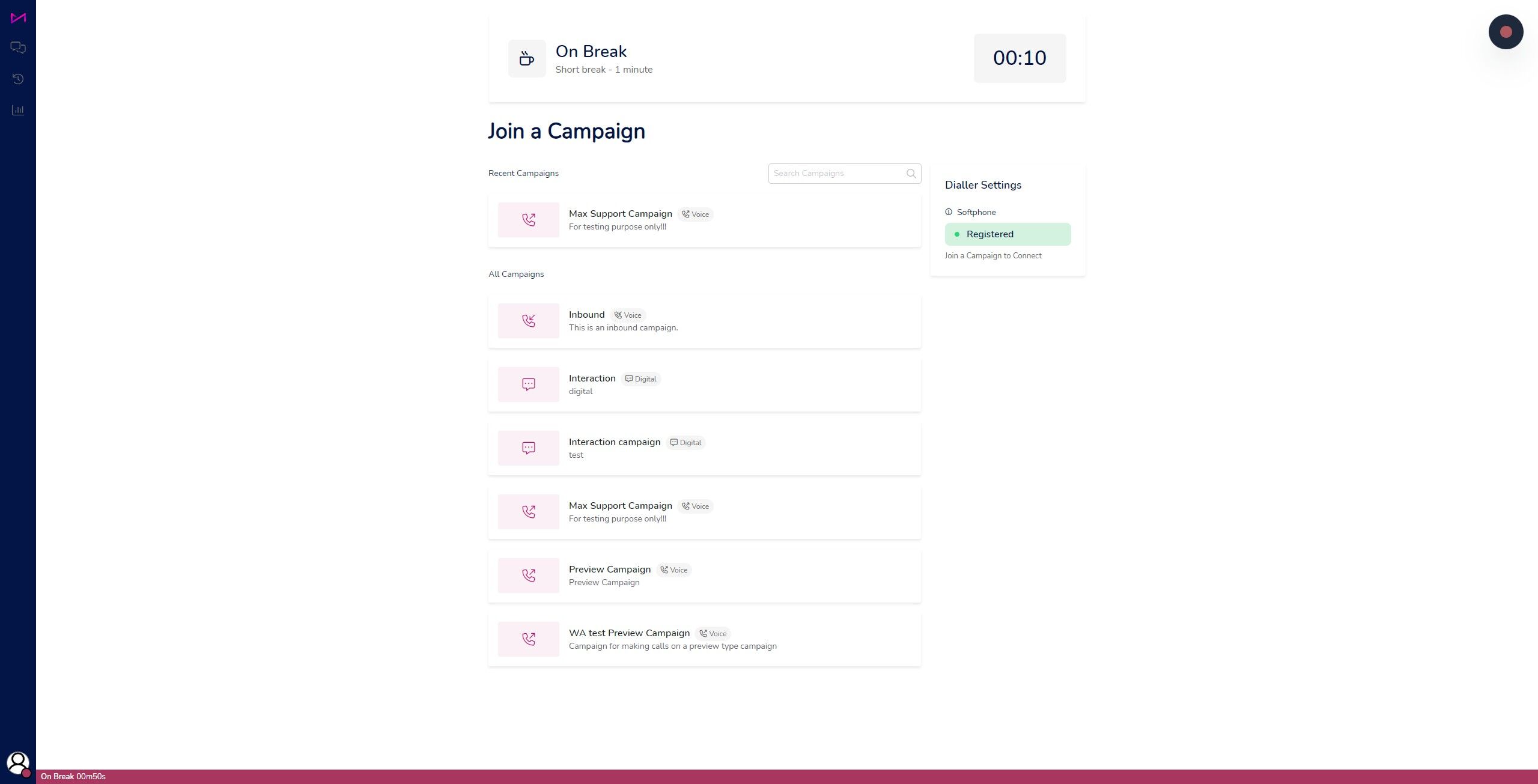This screenshot has width=1538, height=784.
Task: Join the recent Max Support Campaign
Action: (x=704, y=220)
